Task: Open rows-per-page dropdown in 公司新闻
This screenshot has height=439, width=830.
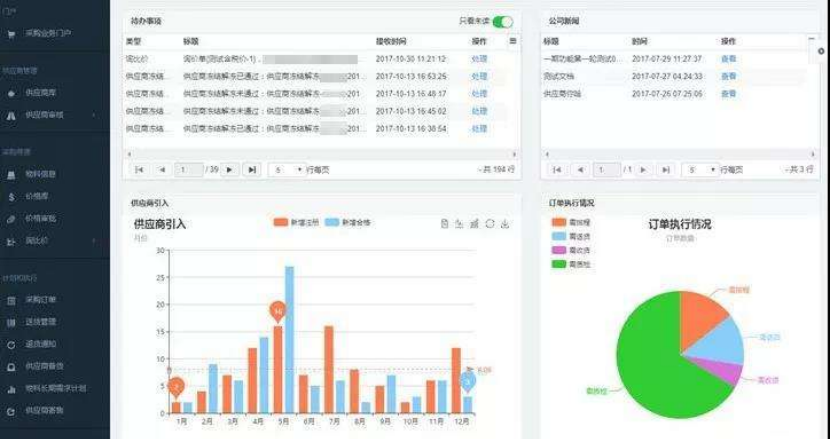Action: click(x=700, y=170)
